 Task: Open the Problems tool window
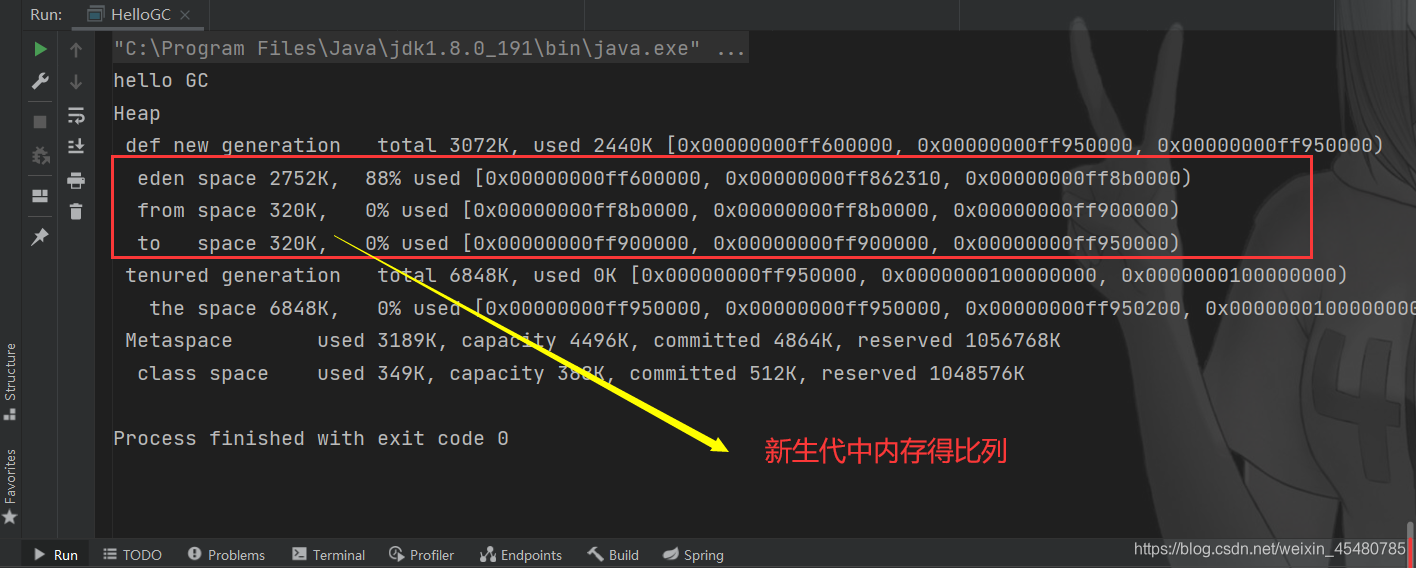[226, 554]
